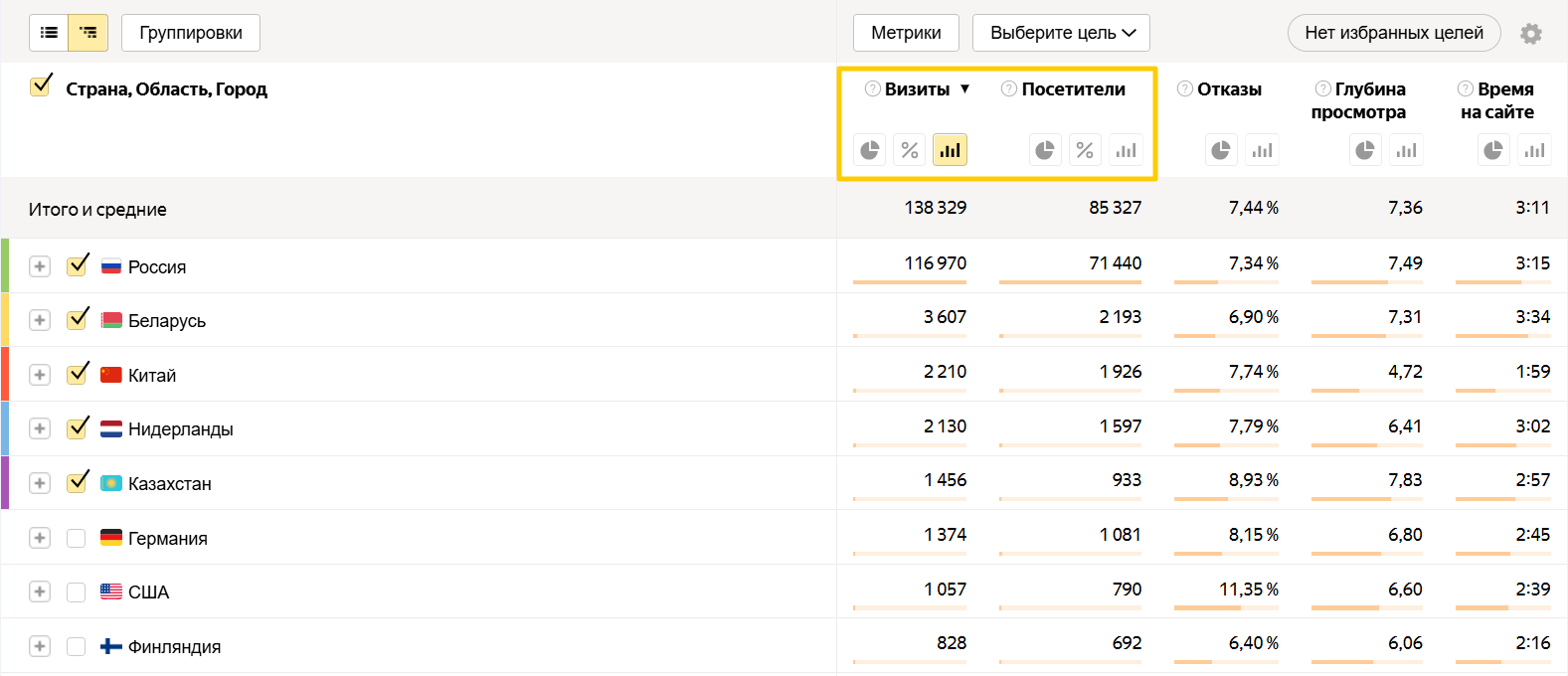Open the Выберите цель dropdown
The width and height of the screenshot is (1568, 676).
click(1061, 33)
